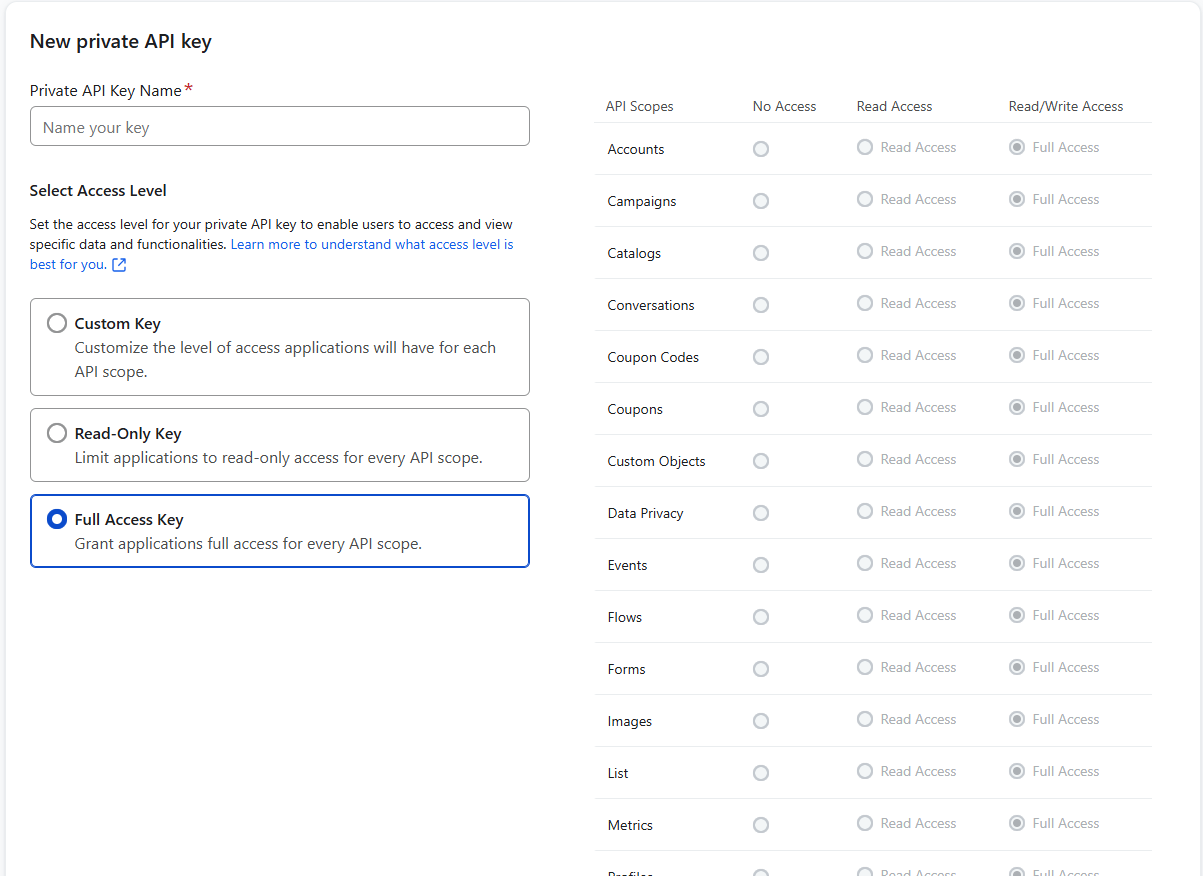Select Full Access for Images scope
Viewport: 1203px width, 876px height.
coord(1017,719)
